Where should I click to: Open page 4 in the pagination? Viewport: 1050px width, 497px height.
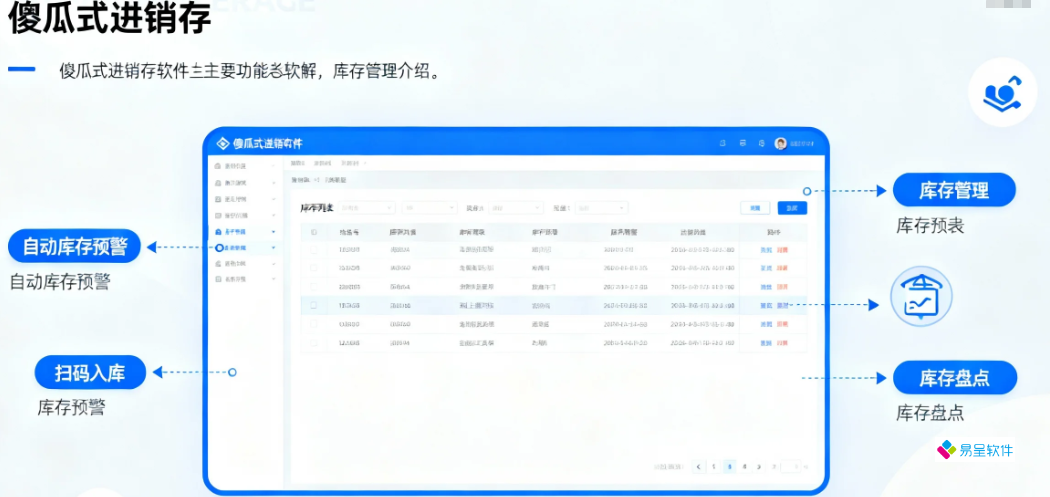click(x=744, y=466)
